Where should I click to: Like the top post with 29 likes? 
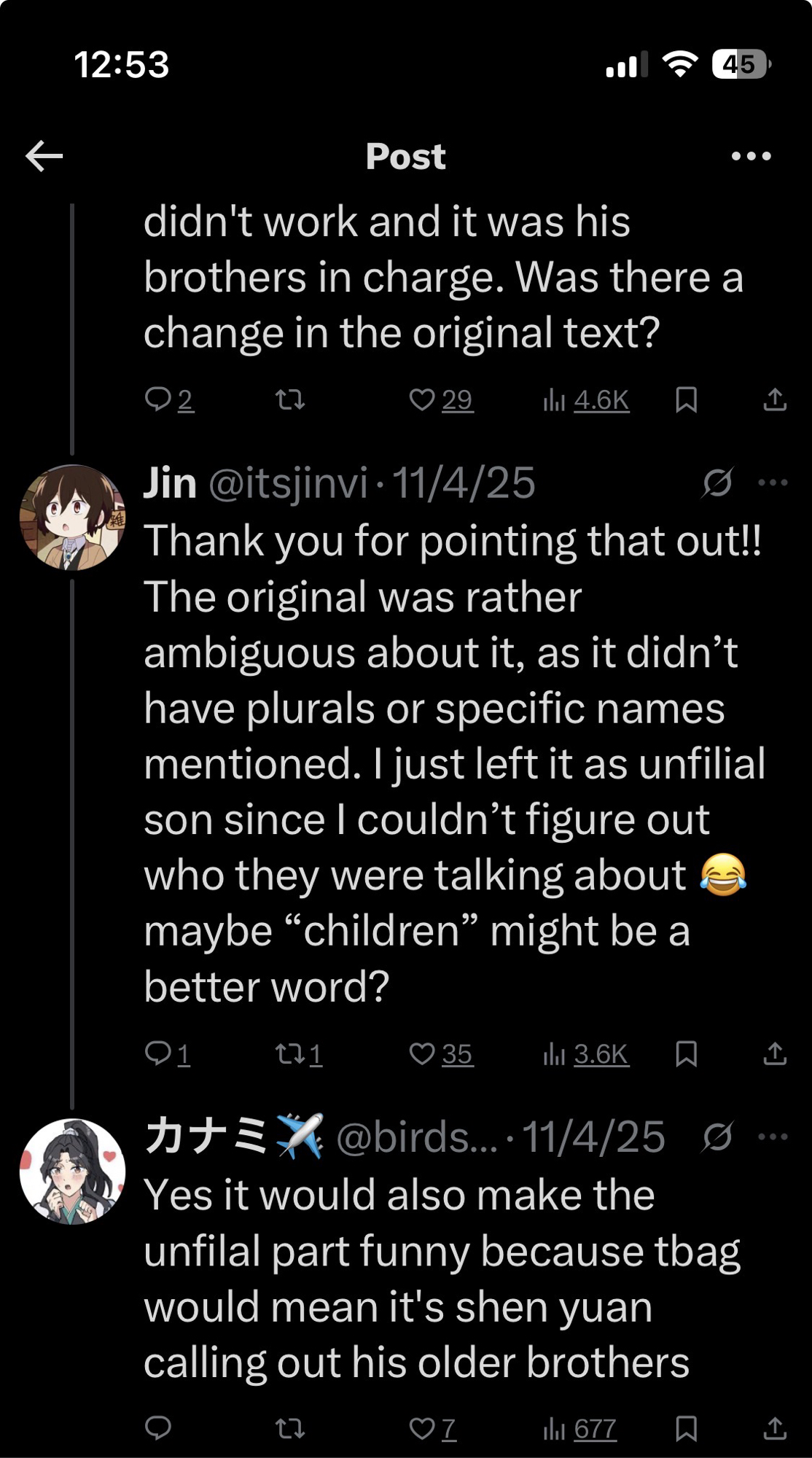click(422, 399)
